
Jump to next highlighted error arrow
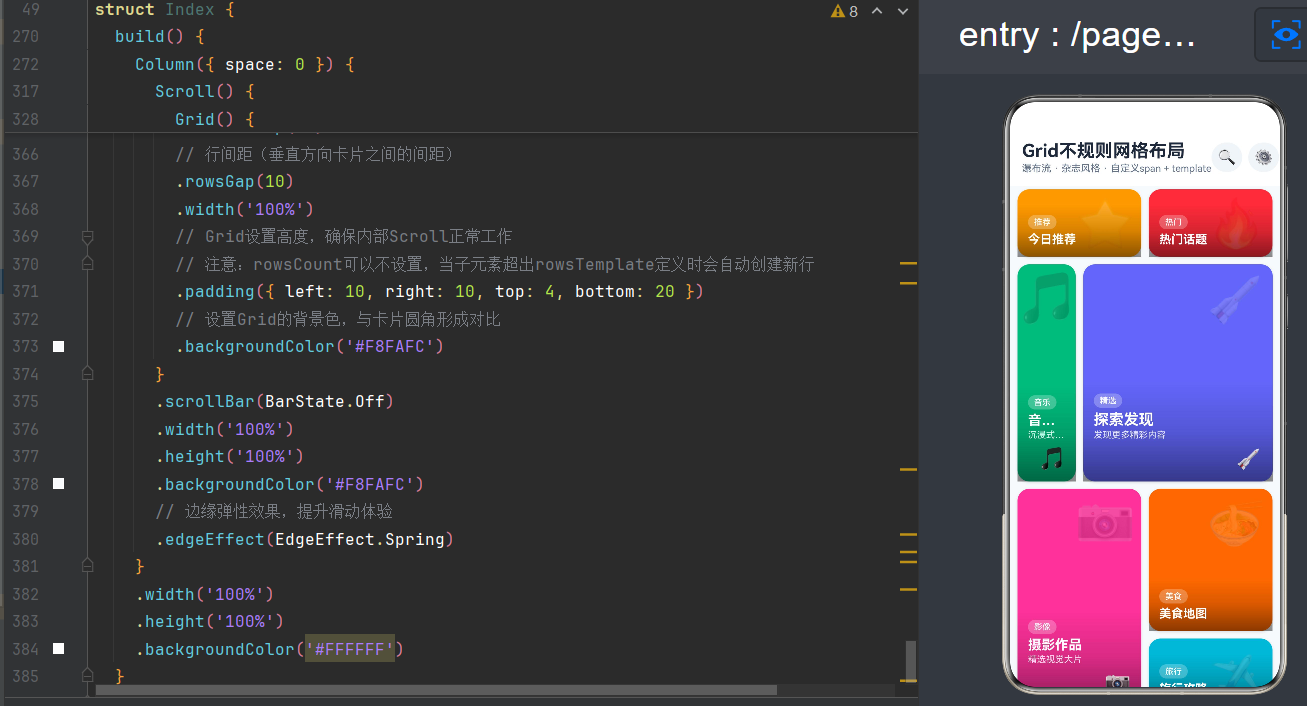click(902, 11)
